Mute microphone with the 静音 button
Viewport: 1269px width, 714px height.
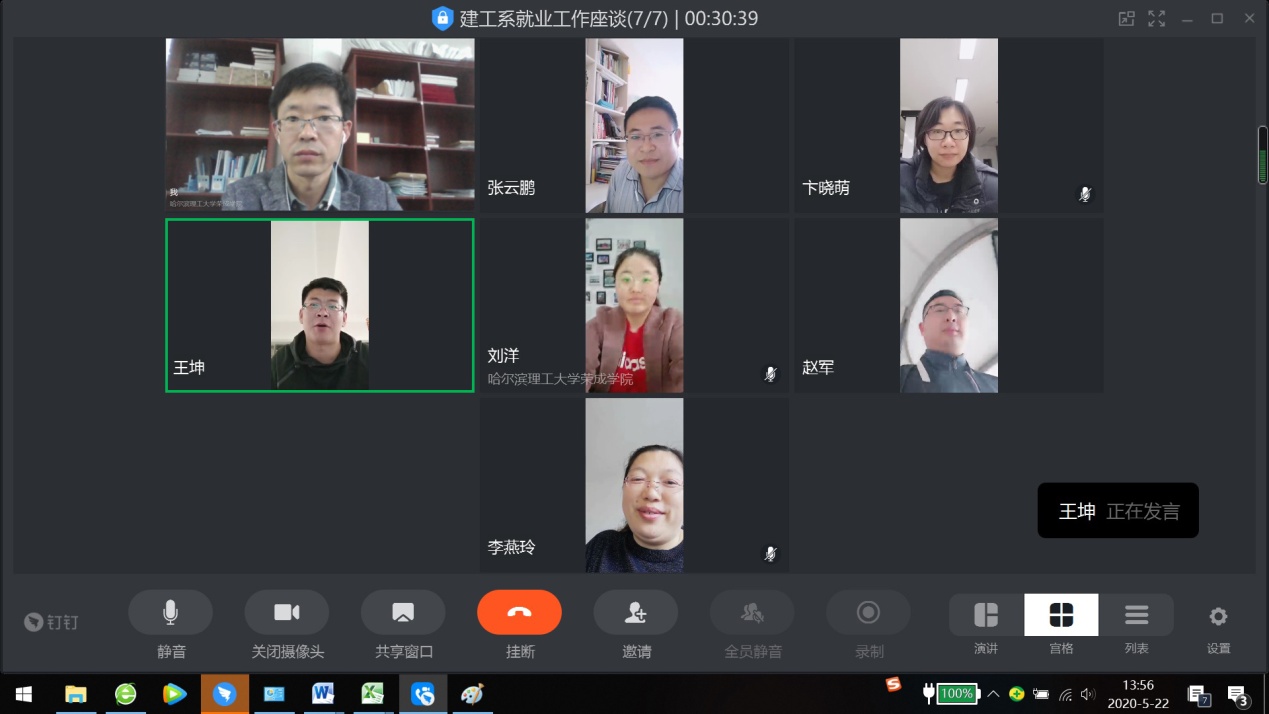pos(170,612)
